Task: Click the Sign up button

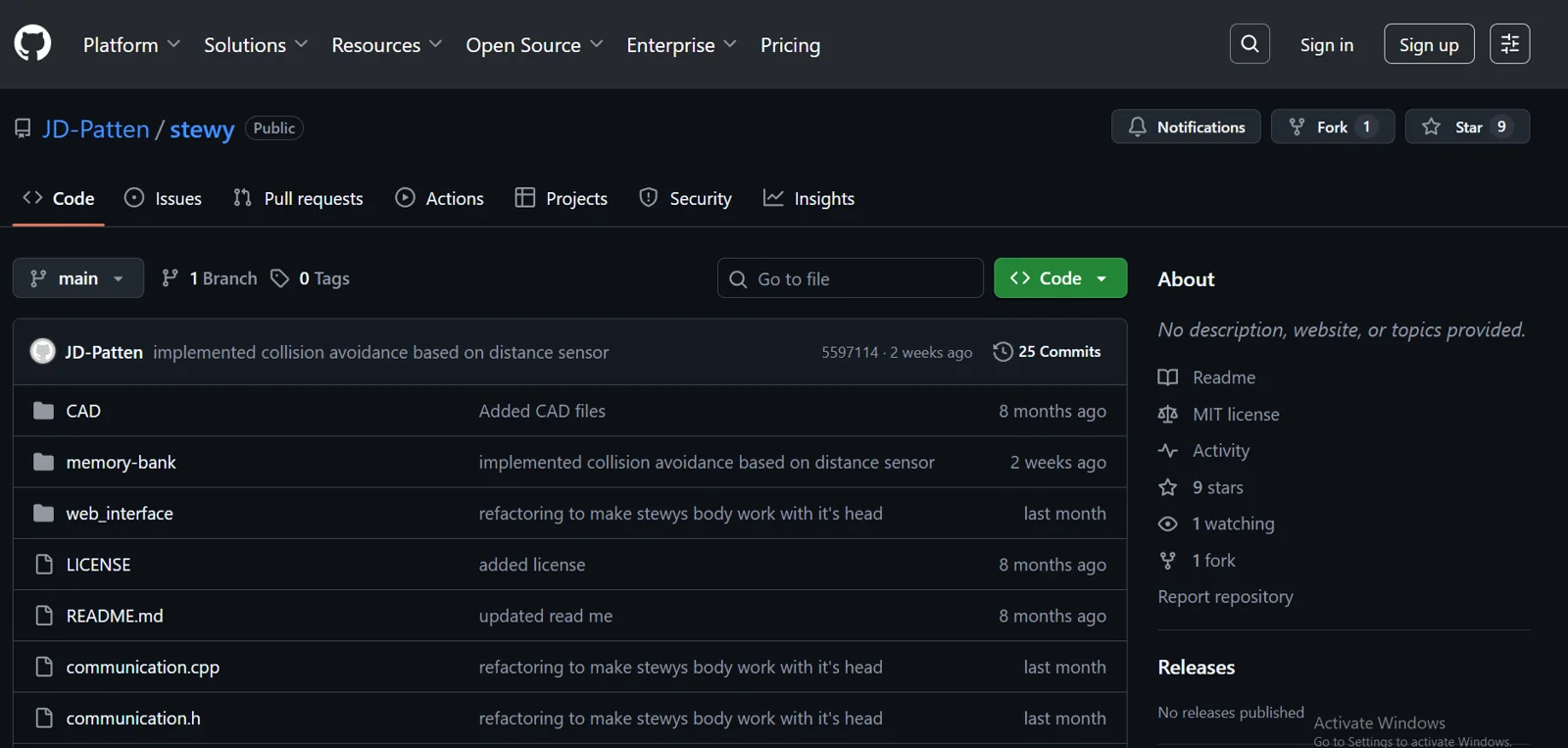Action: [x=1429, y=44]
